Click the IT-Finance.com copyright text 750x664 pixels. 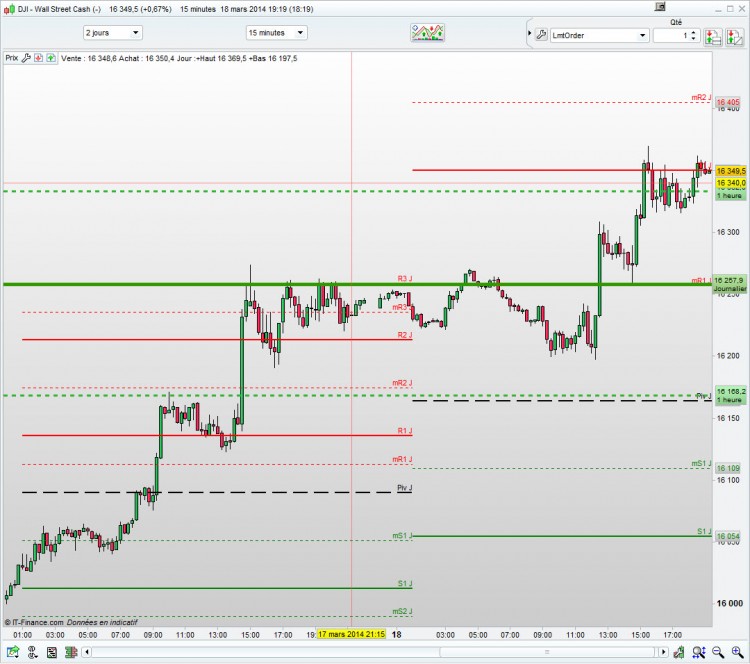click(34, 622)
